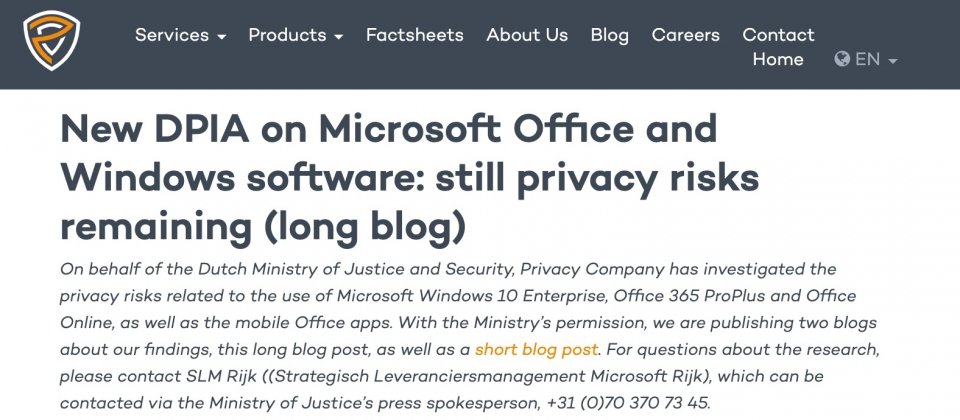Select the EN language label

coord(868,59)
